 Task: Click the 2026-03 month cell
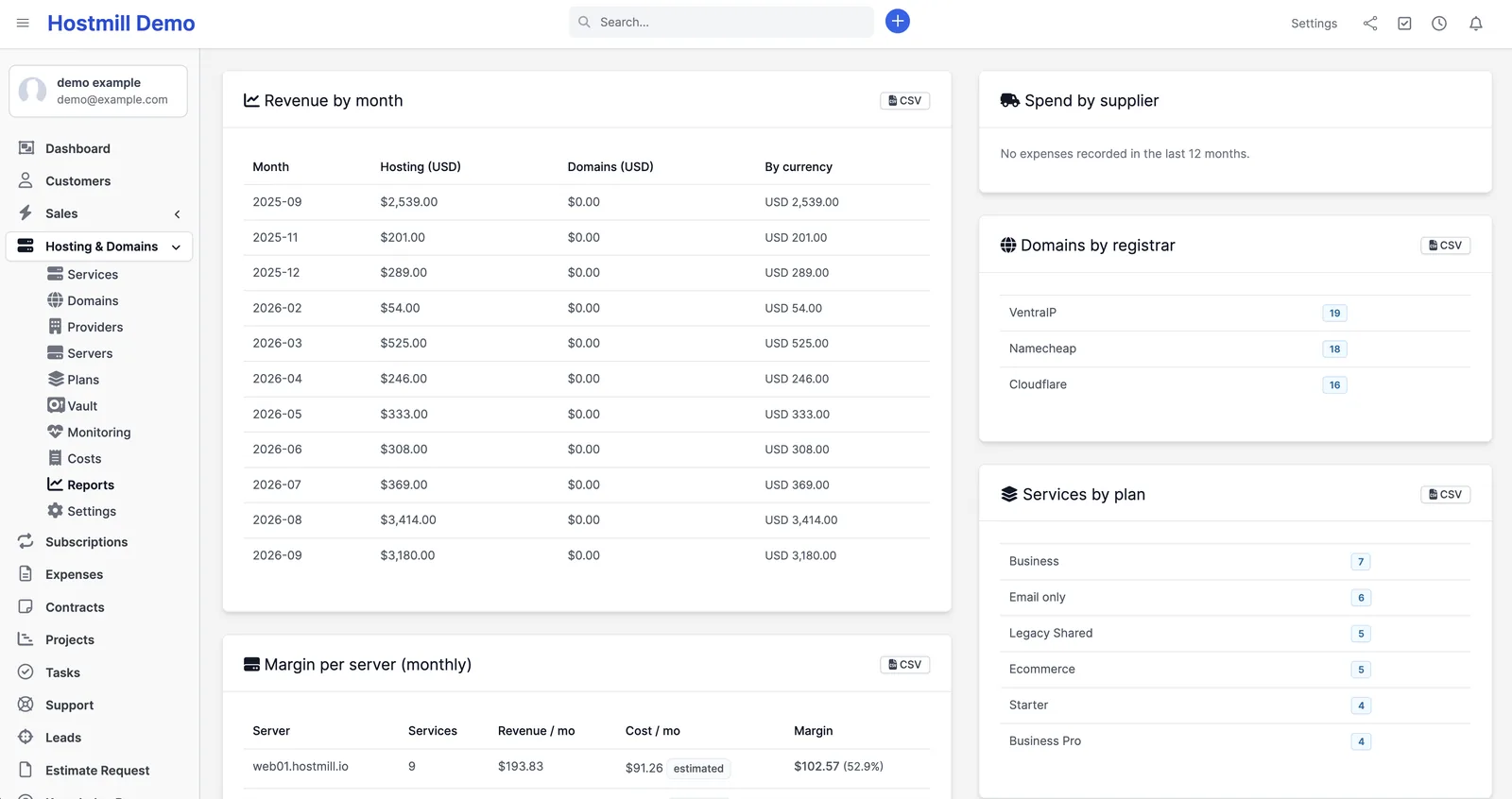(277, 343)
